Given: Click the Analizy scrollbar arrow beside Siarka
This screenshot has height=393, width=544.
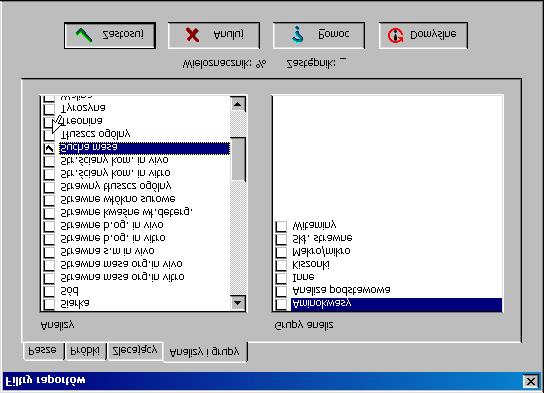Looking at the screenshot, I should (x=238, y=303).
